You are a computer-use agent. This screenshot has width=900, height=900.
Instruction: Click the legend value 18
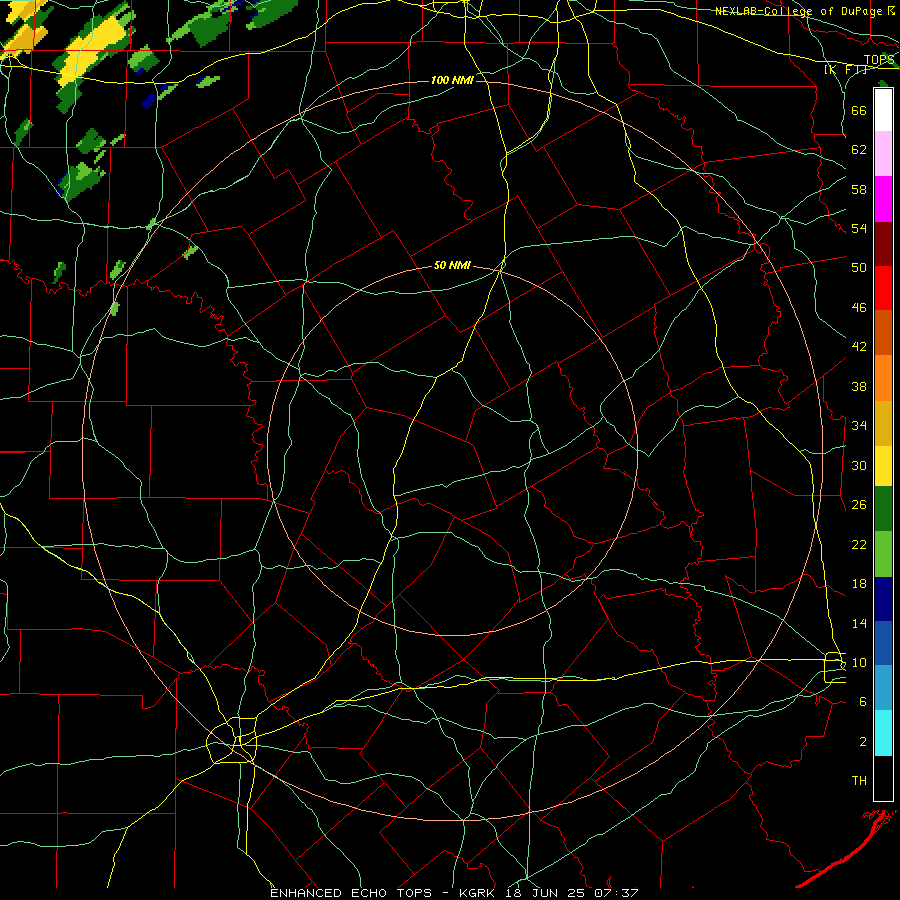click(x=859, y=584)
